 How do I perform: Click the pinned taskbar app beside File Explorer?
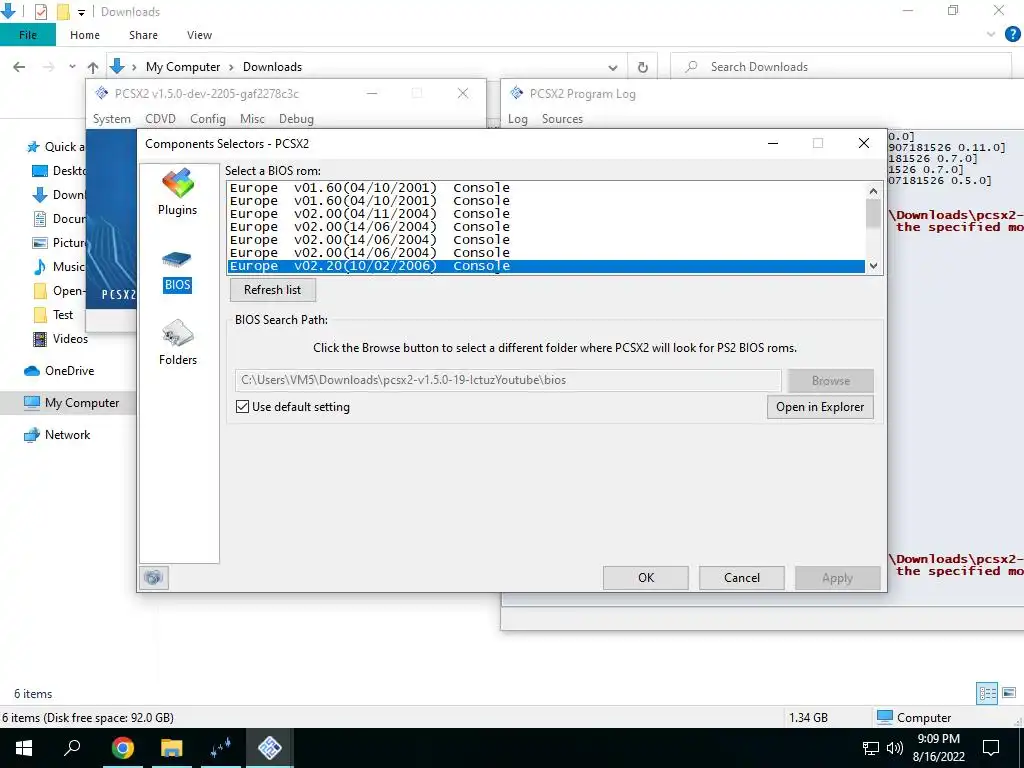click(221, 747)
